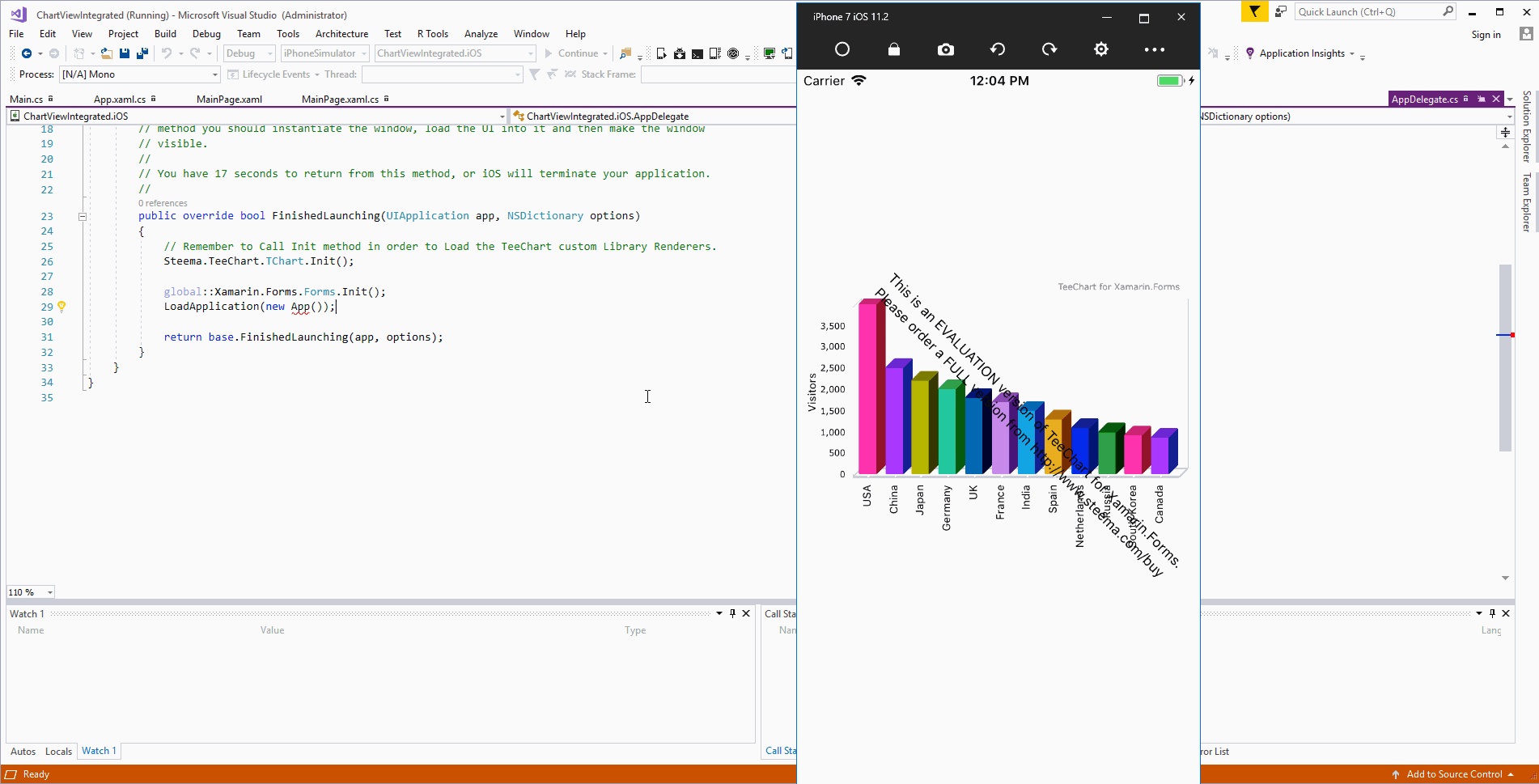
Task: Click the light bulb quick actions icon on line 29
Action: (x=61, y=307)
